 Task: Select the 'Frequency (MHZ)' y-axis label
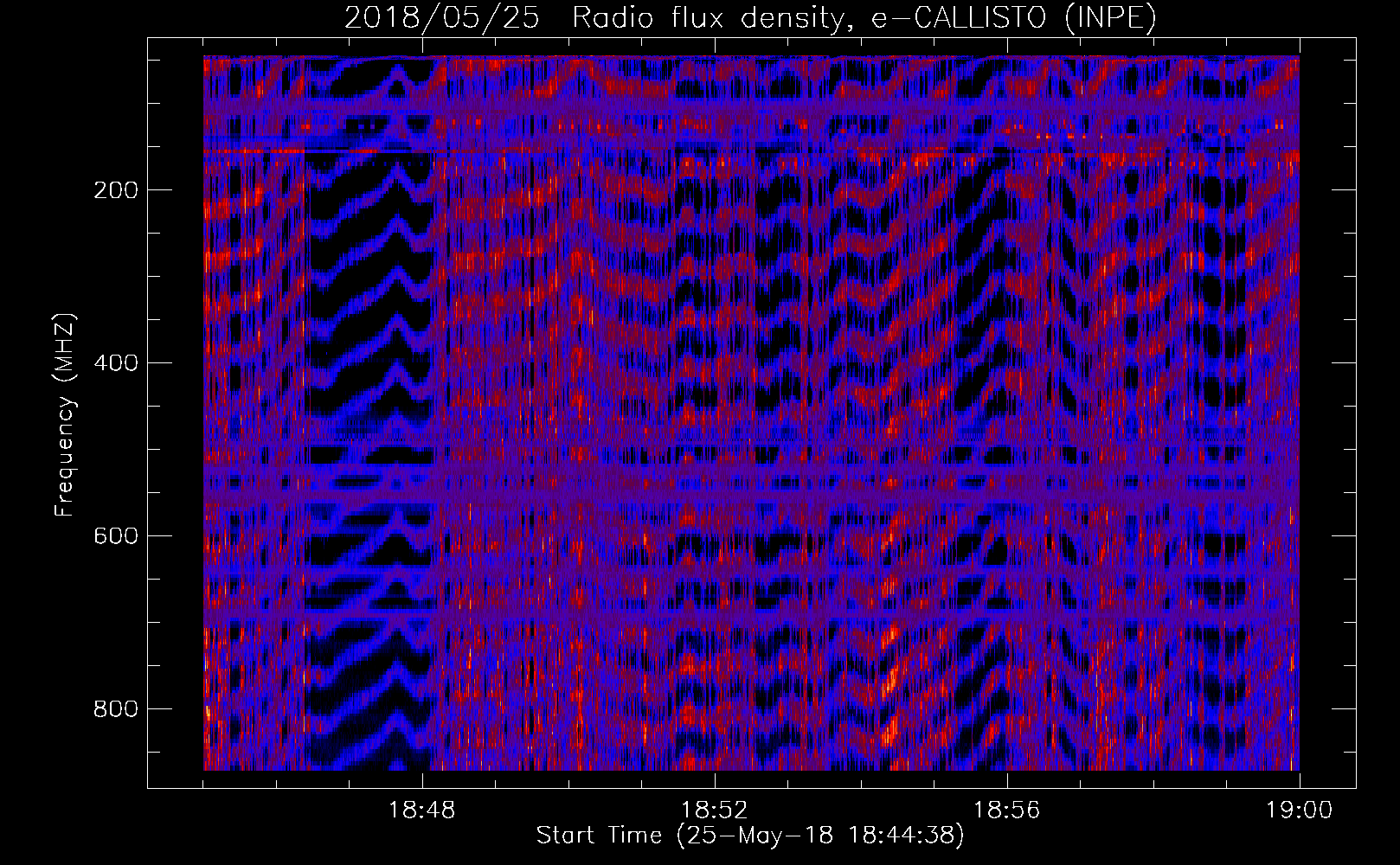pos(65,415)
